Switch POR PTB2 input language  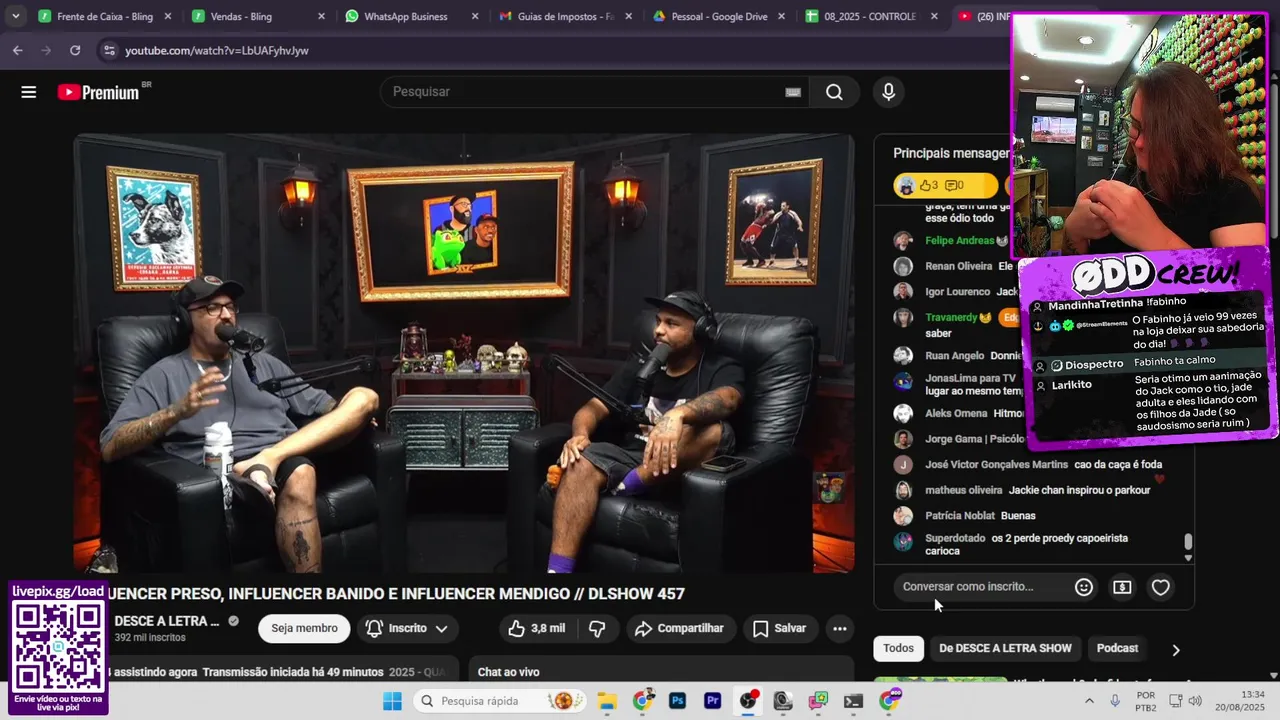pyautogui.click(x=1146, y=701)
